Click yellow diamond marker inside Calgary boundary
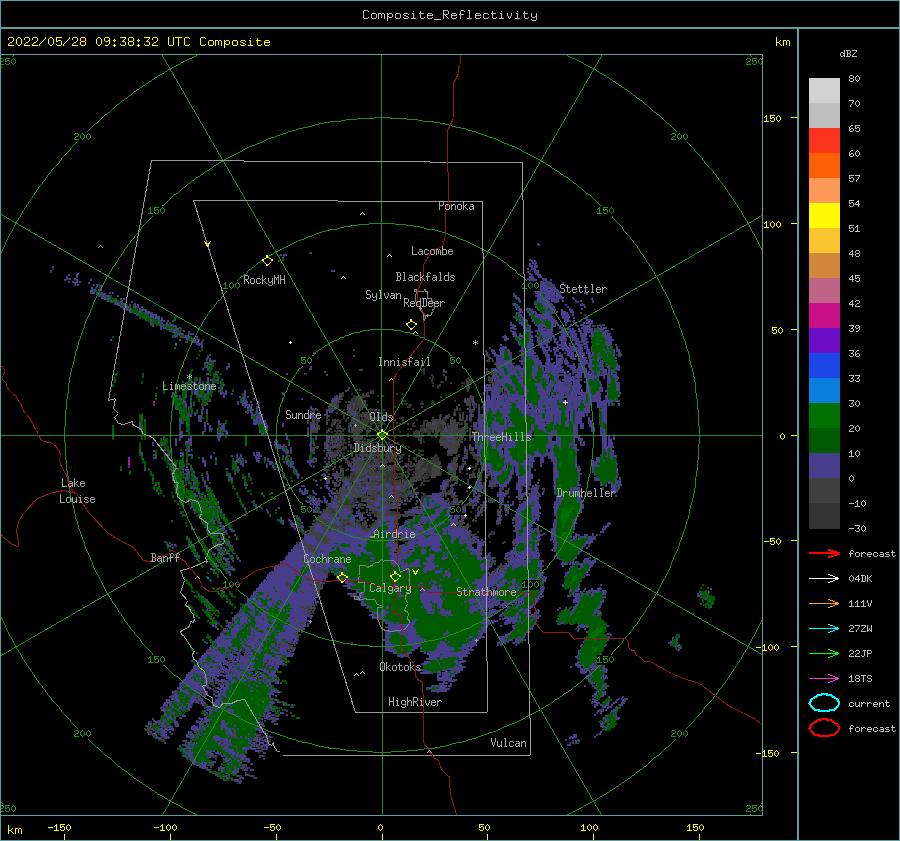The height and width of the screenshot is (841, 900). coord(395,576)
